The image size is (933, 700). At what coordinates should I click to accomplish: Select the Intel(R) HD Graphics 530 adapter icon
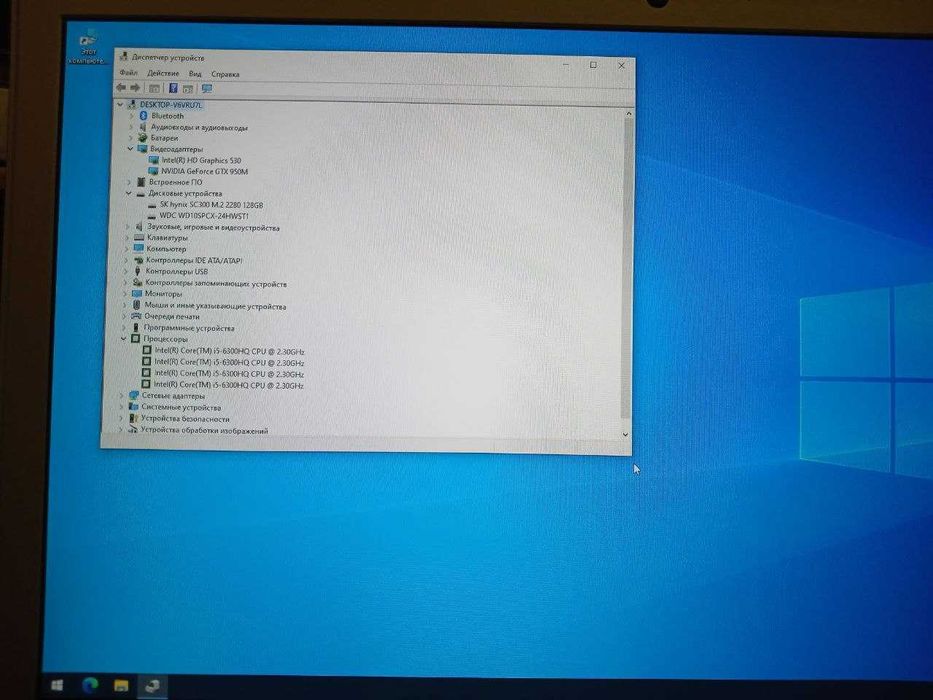tap(154, 160)
